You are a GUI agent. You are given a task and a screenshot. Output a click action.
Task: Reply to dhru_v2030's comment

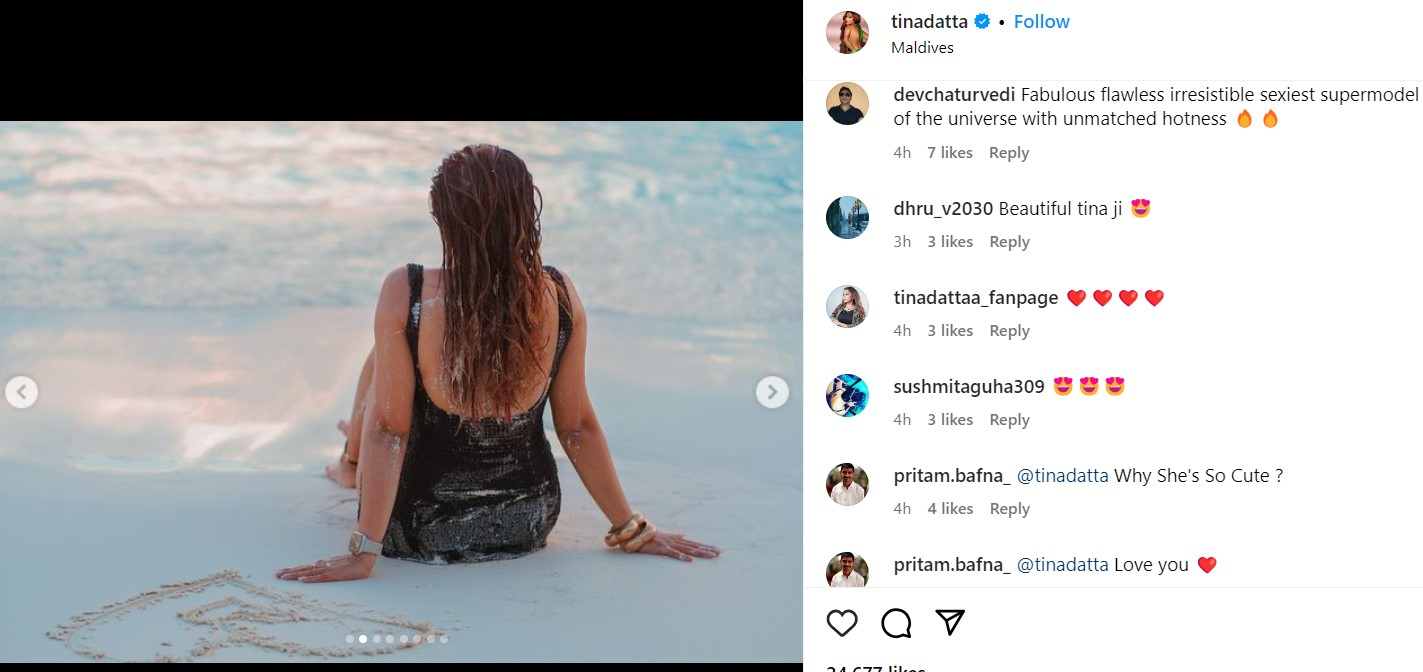pyautogui.click(x=1008, y=242)
